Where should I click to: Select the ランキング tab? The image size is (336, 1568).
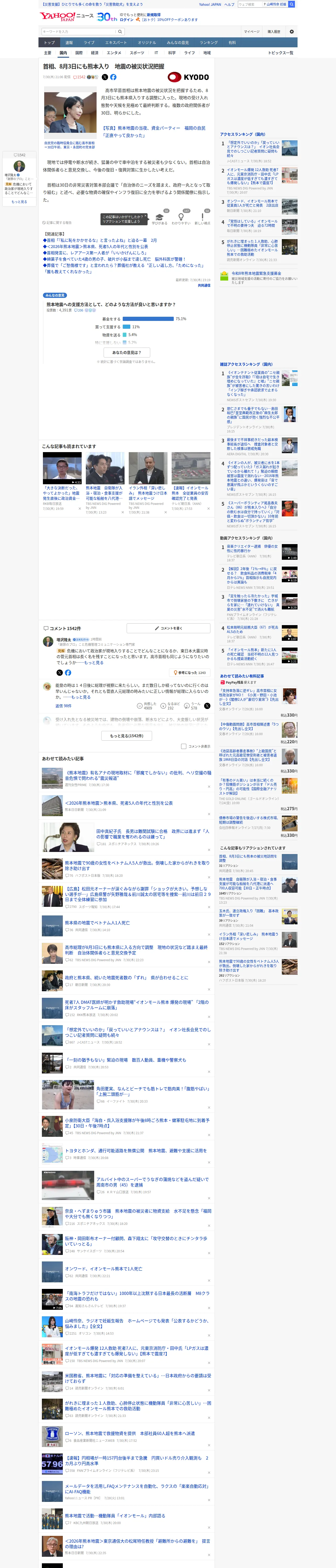pyautogui.click(x=209, y=43)
